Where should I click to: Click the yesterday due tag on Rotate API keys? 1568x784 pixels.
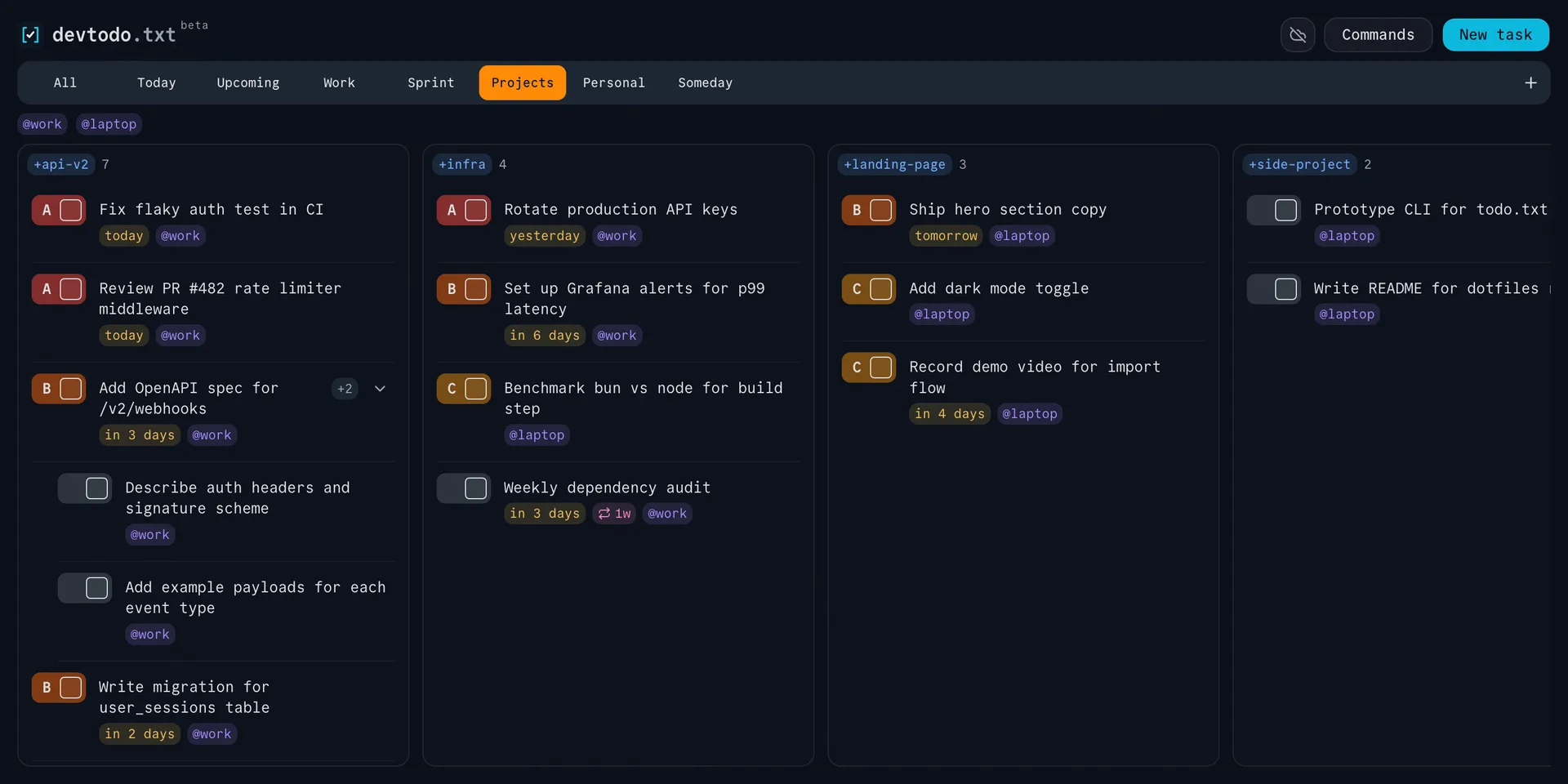coord(545,236)
